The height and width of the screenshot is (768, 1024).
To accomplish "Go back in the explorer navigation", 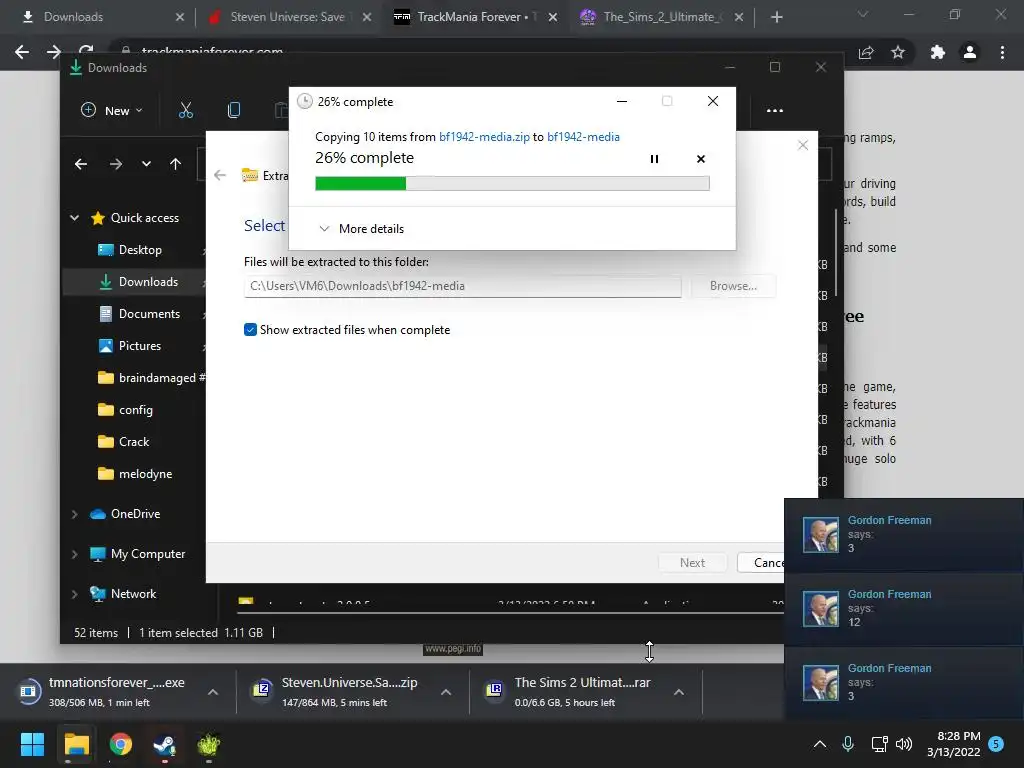I will pyautogui.click(x=81, y=164).
